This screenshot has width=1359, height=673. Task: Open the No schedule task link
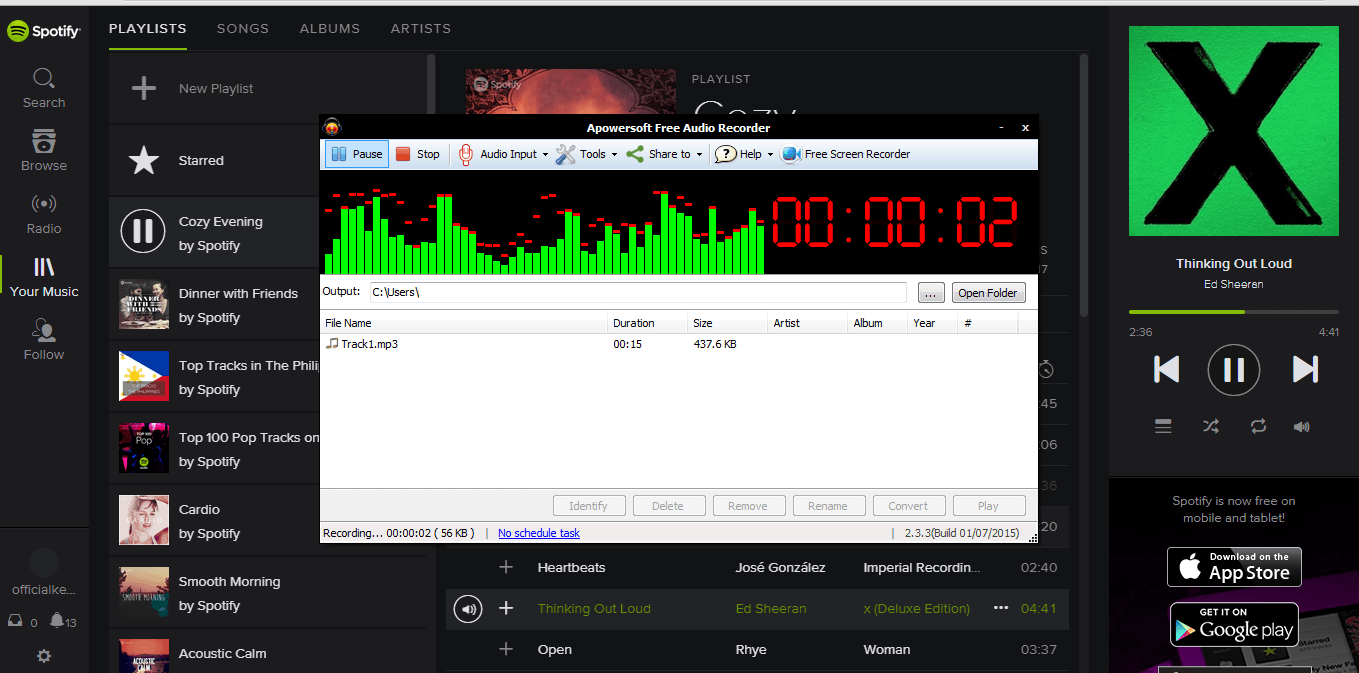[x=539, y=533]
